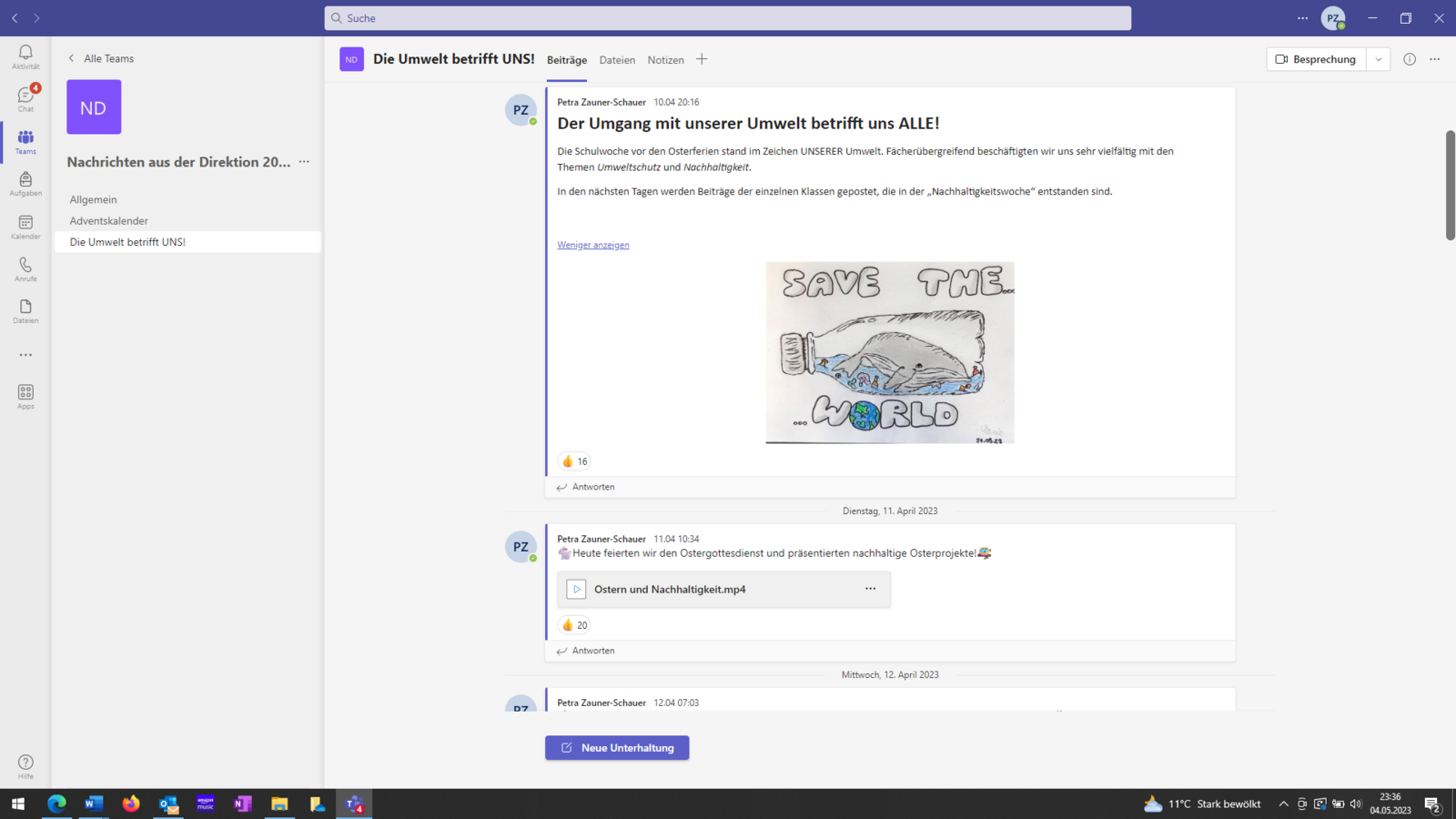This screenshot has width=1456, height=819.
Task: Open Anrufe (calls) in the sidebar
Action: [x=25, y=268]
